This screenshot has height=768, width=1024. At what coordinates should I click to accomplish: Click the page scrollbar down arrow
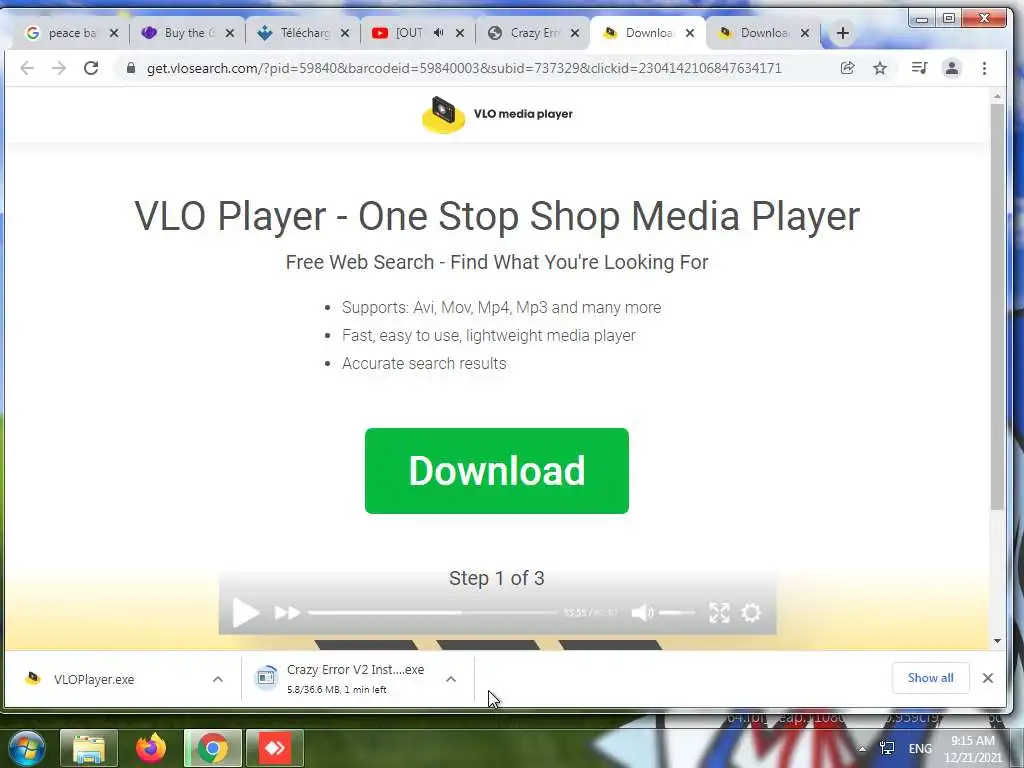point(997,641)
